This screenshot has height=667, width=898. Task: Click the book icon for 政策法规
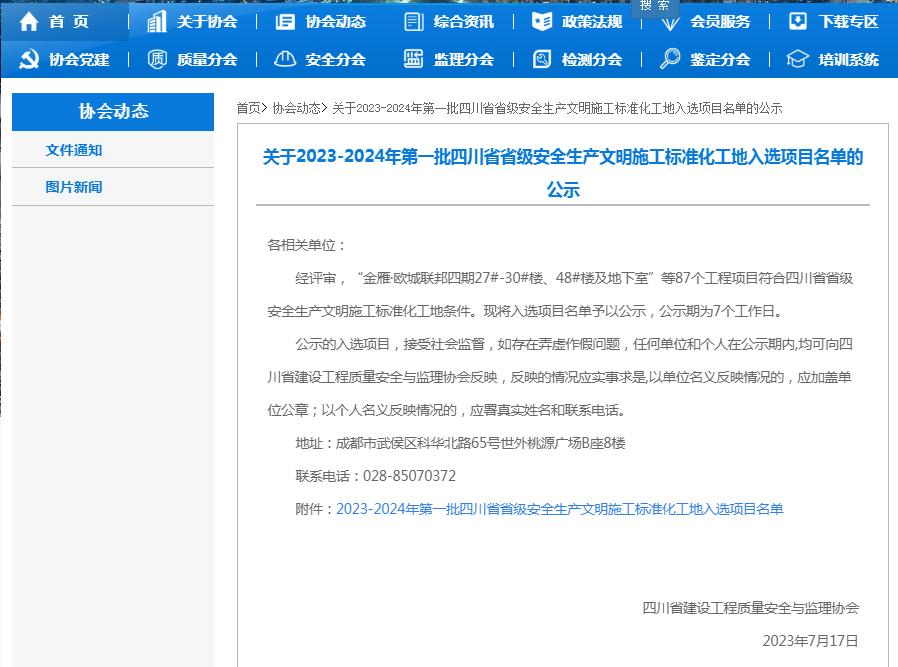[x=542, y=22]
